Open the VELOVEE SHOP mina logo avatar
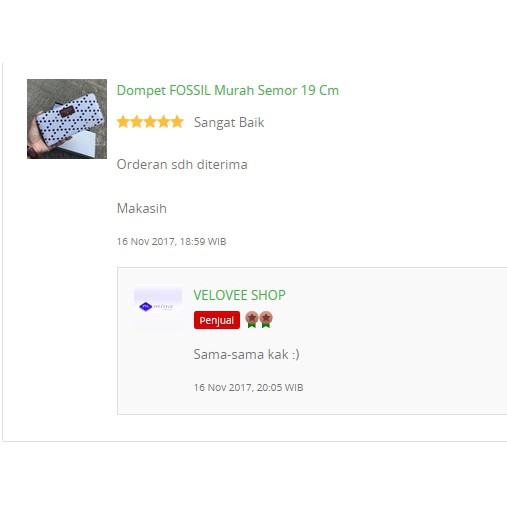This screenshot has height=507, width=507. click(158, 307)
